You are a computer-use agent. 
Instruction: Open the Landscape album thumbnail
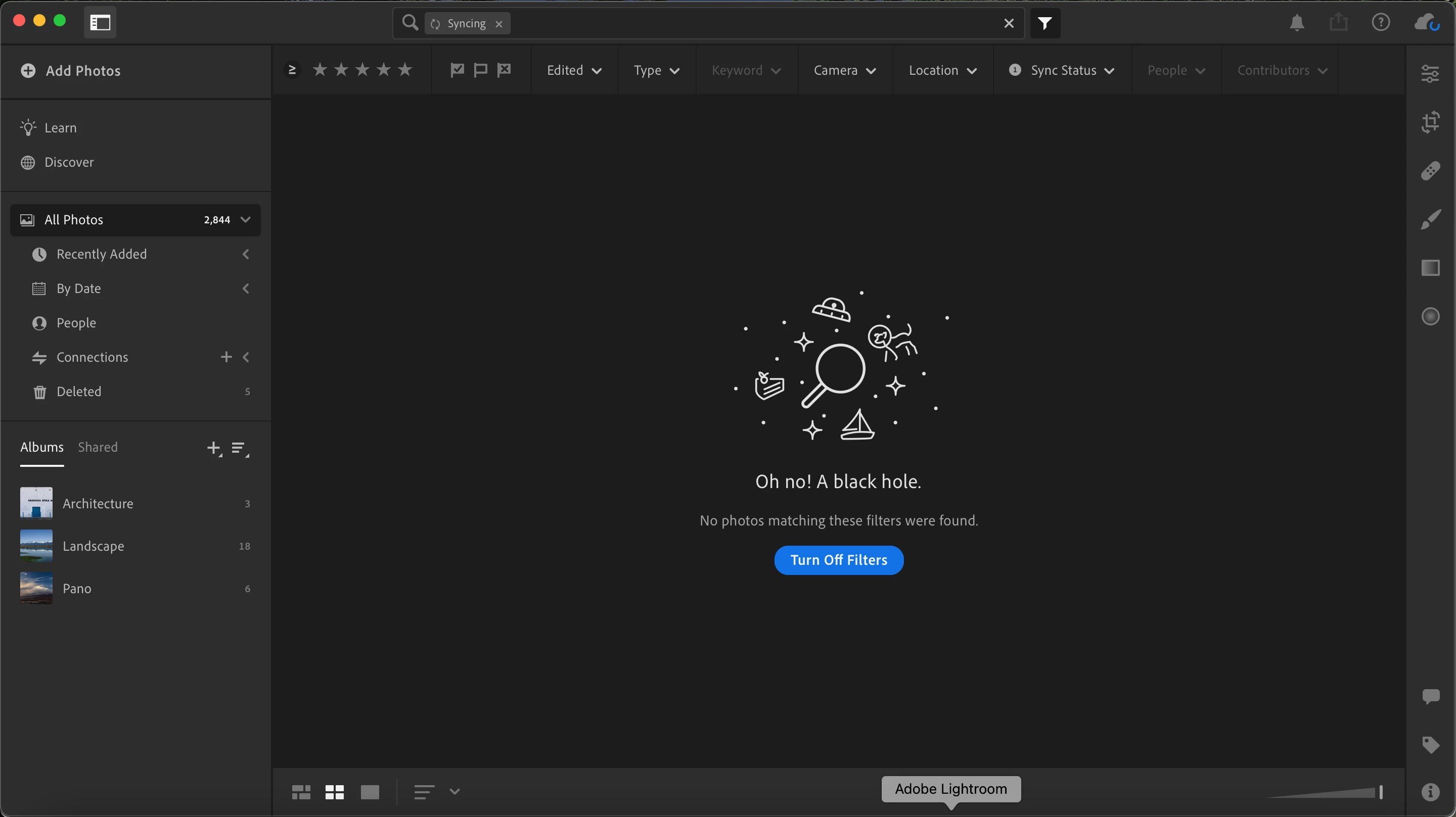tap(36, 546)
